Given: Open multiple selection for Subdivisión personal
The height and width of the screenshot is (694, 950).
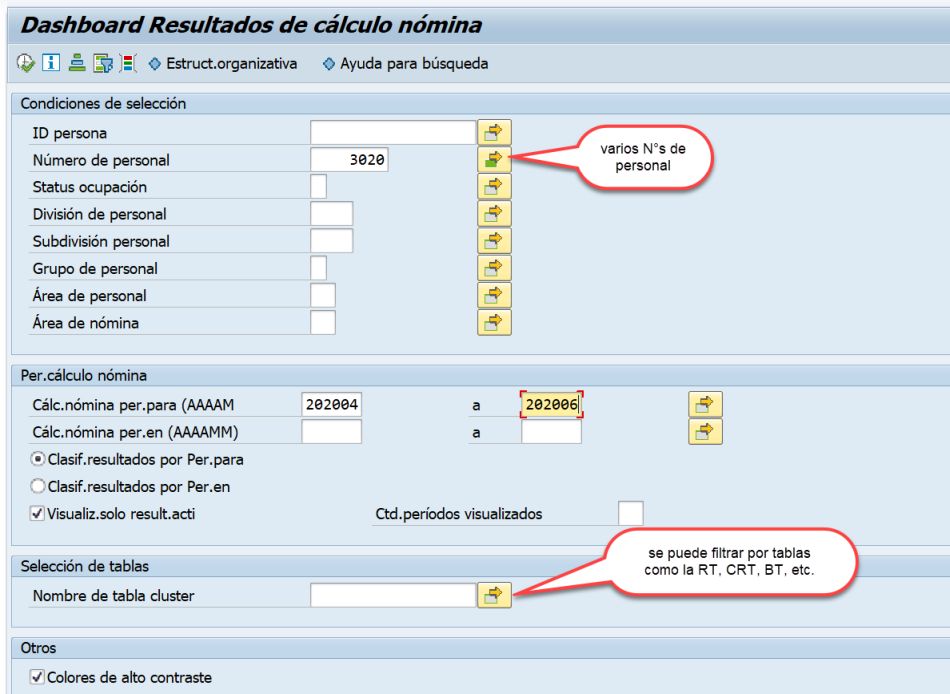Looking at the screenshot, I should tap(494, 241).
